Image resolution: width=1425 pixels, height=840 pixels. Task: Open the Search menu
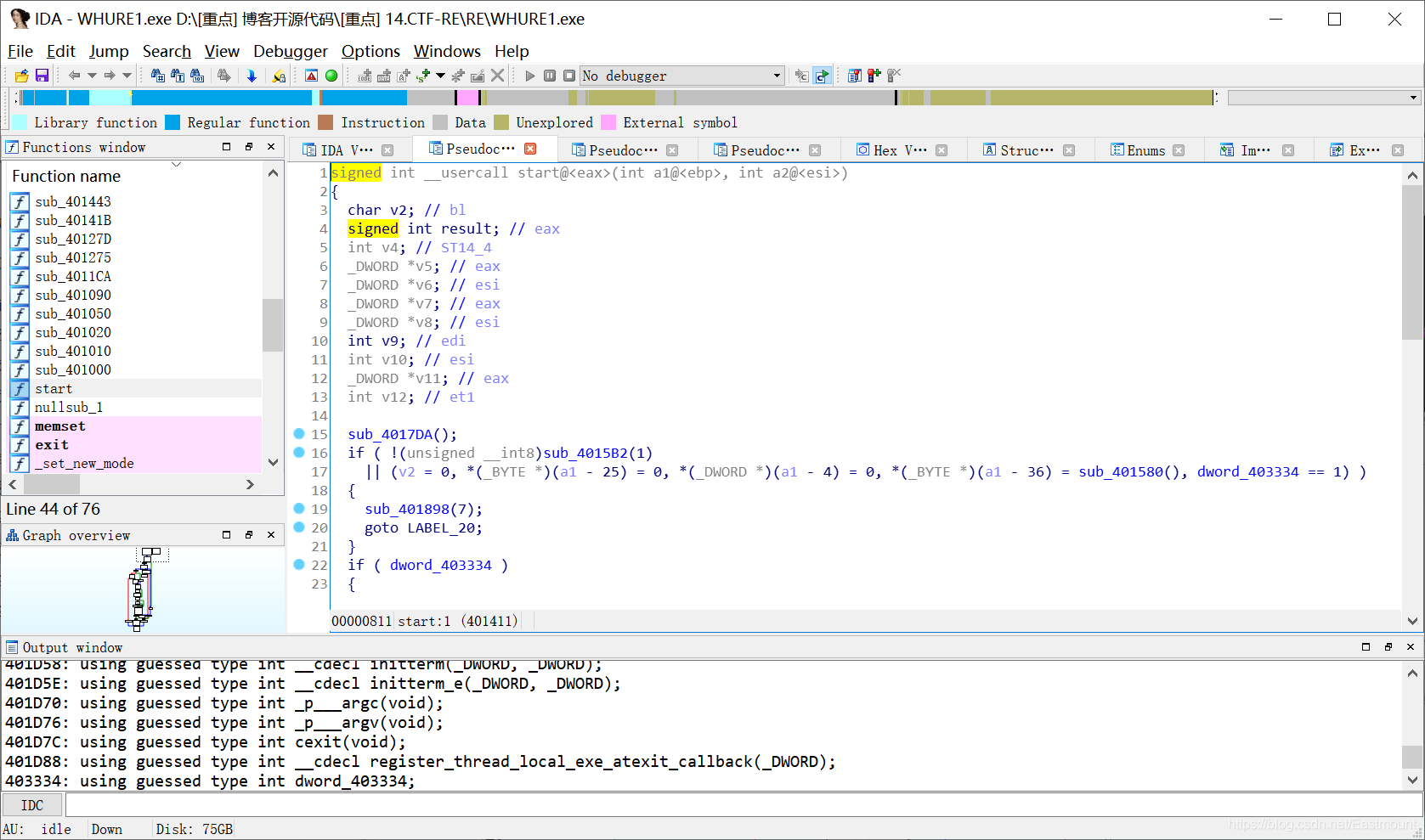click(167, 51)
